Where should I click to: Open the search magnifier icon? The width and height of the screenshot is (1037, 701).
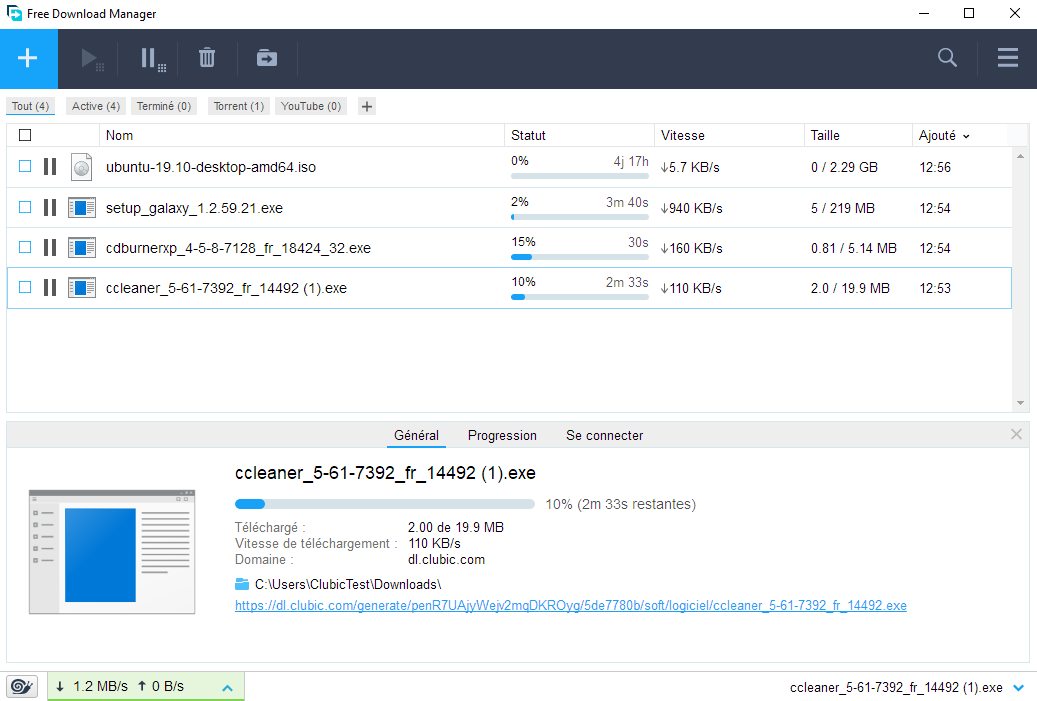tap(947, 58)
